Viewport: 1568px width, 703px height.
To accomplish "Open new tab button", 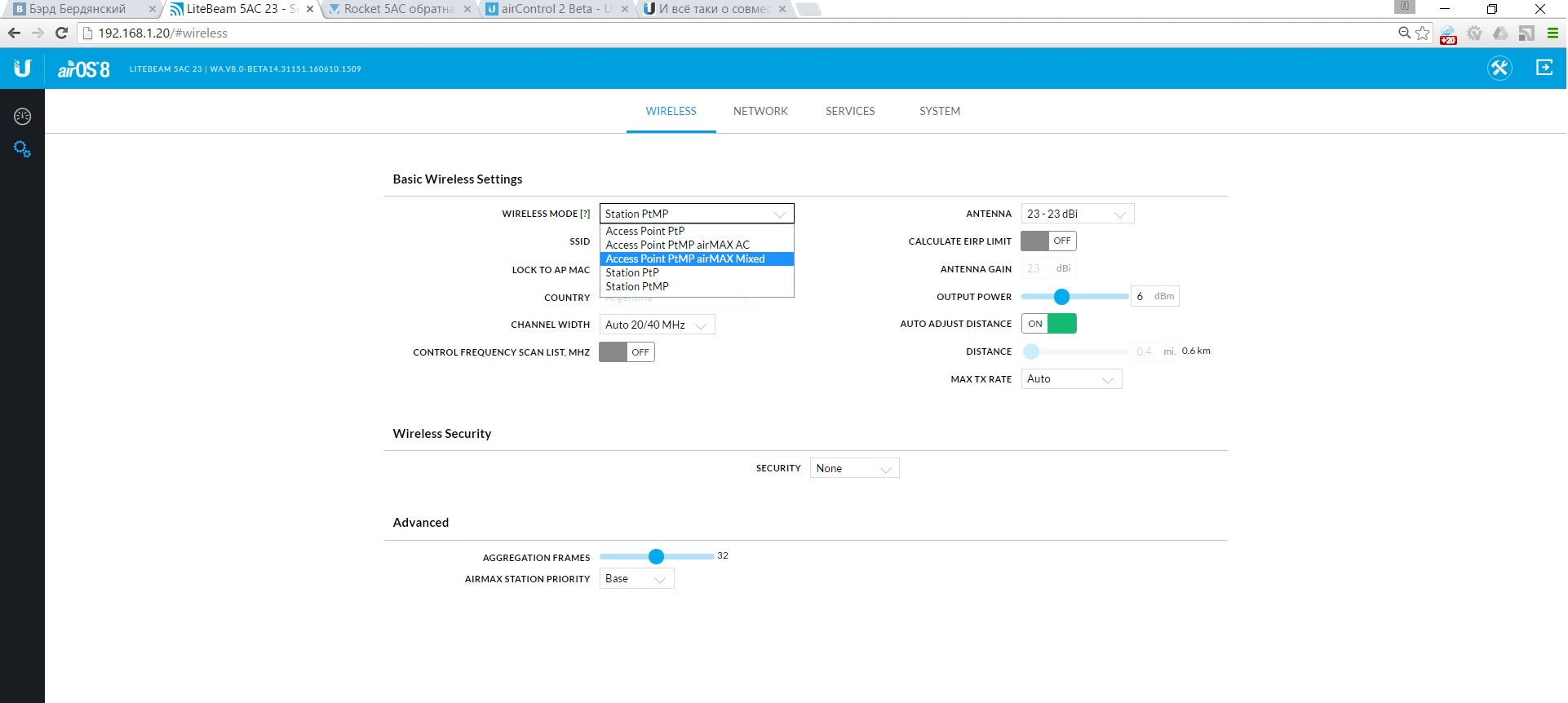I will coord(808,9).
